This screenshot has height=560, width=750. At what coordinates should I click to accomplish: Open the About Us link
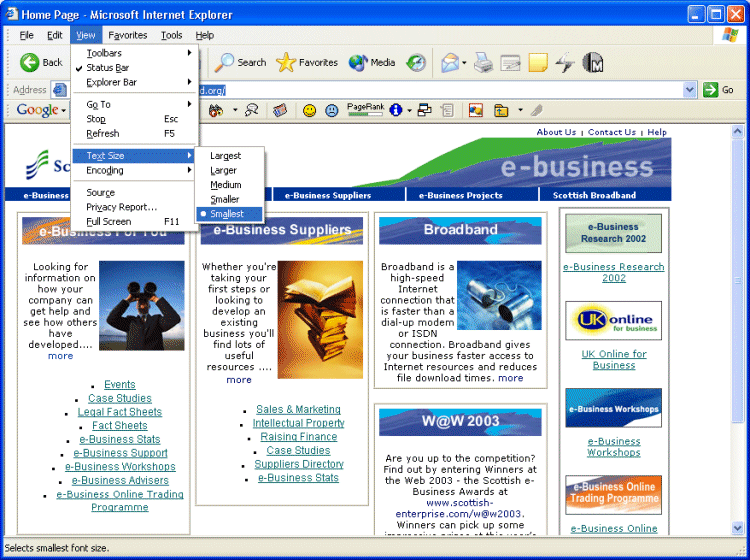(556, 132)
